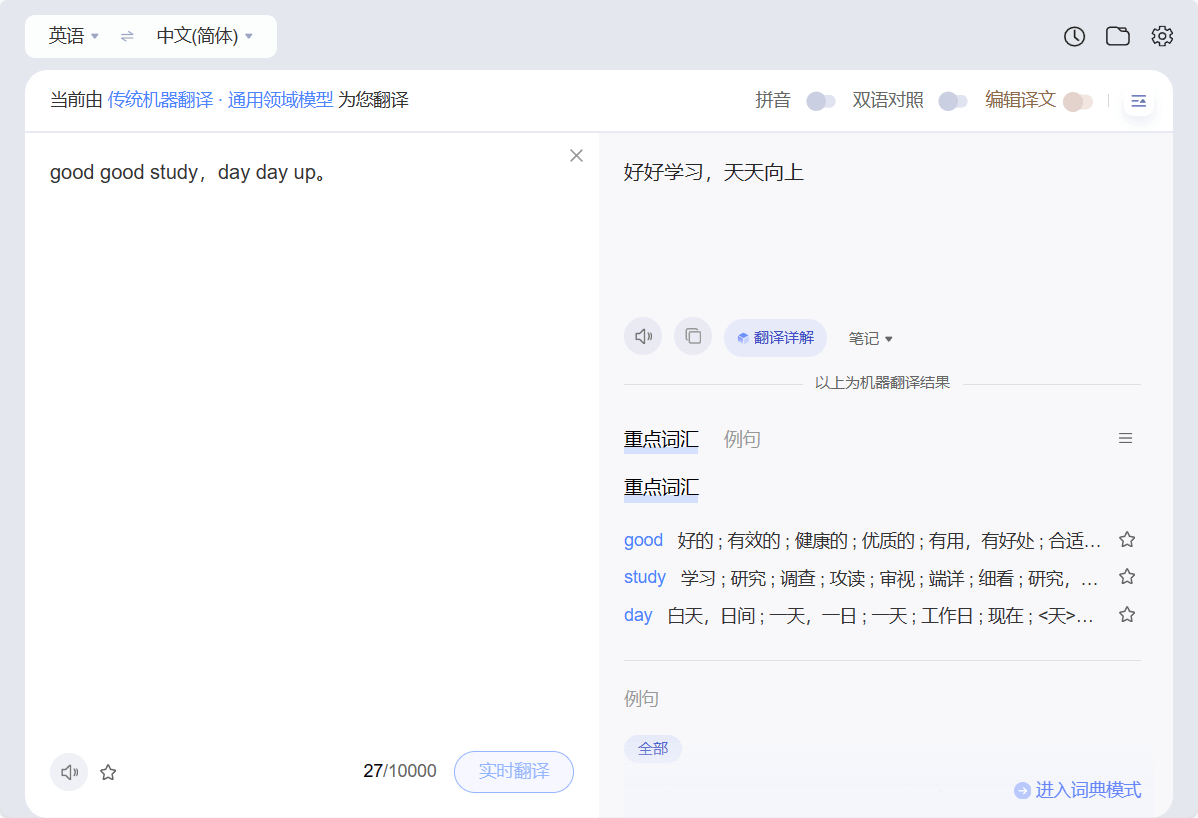Open 进入词典模式 link
The height and width of the screenshot is (818, 1198).
click(x=1078, y=790)
